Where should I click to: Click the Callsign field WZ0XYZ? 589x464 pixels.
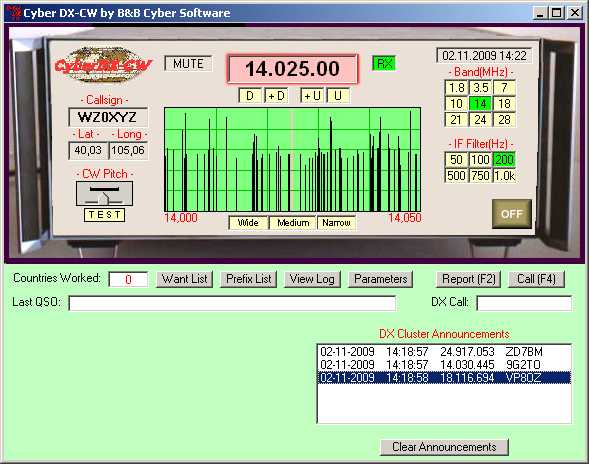pos(108,117)
